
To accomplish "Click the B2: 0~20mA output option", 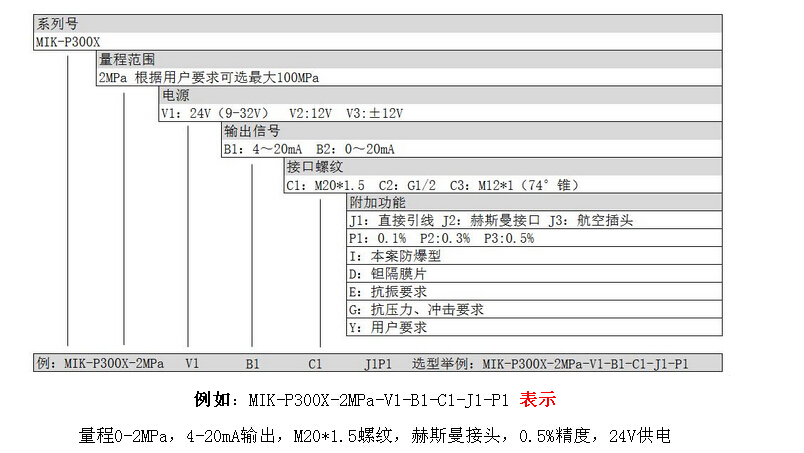I will 356,149.
